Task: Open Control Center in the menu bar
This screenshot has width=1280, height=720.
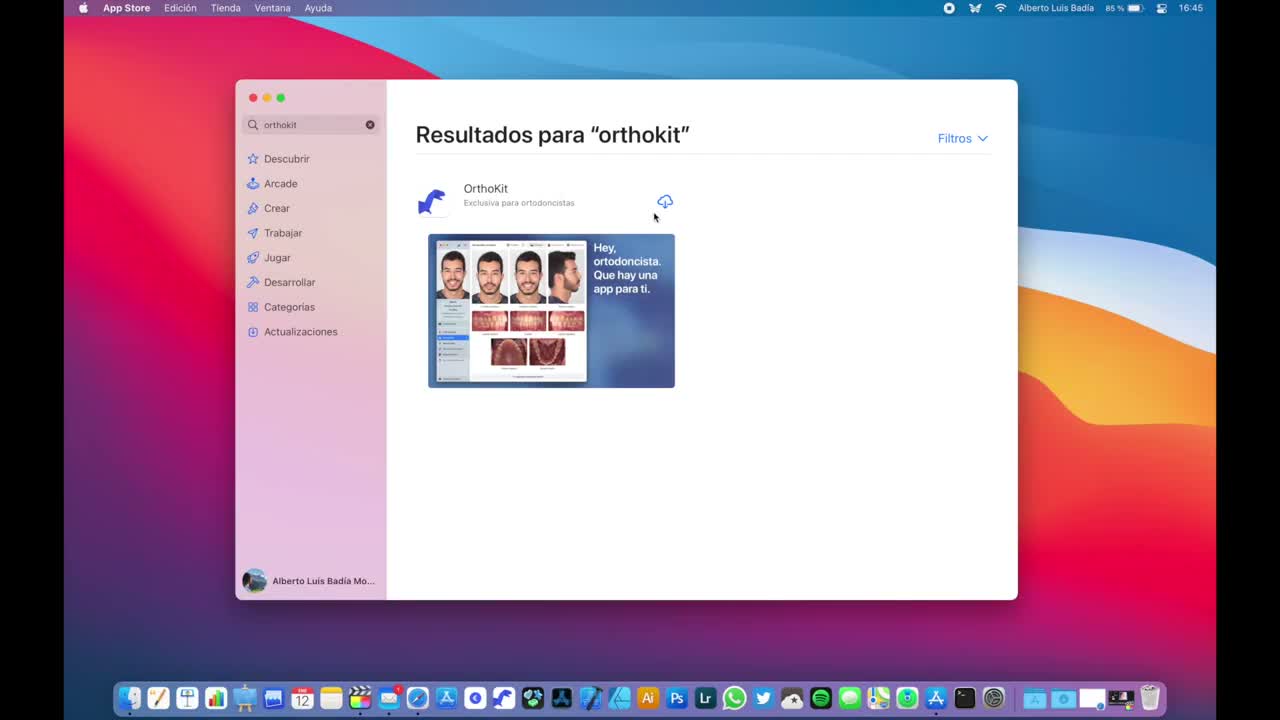Action: [1162, 8]
